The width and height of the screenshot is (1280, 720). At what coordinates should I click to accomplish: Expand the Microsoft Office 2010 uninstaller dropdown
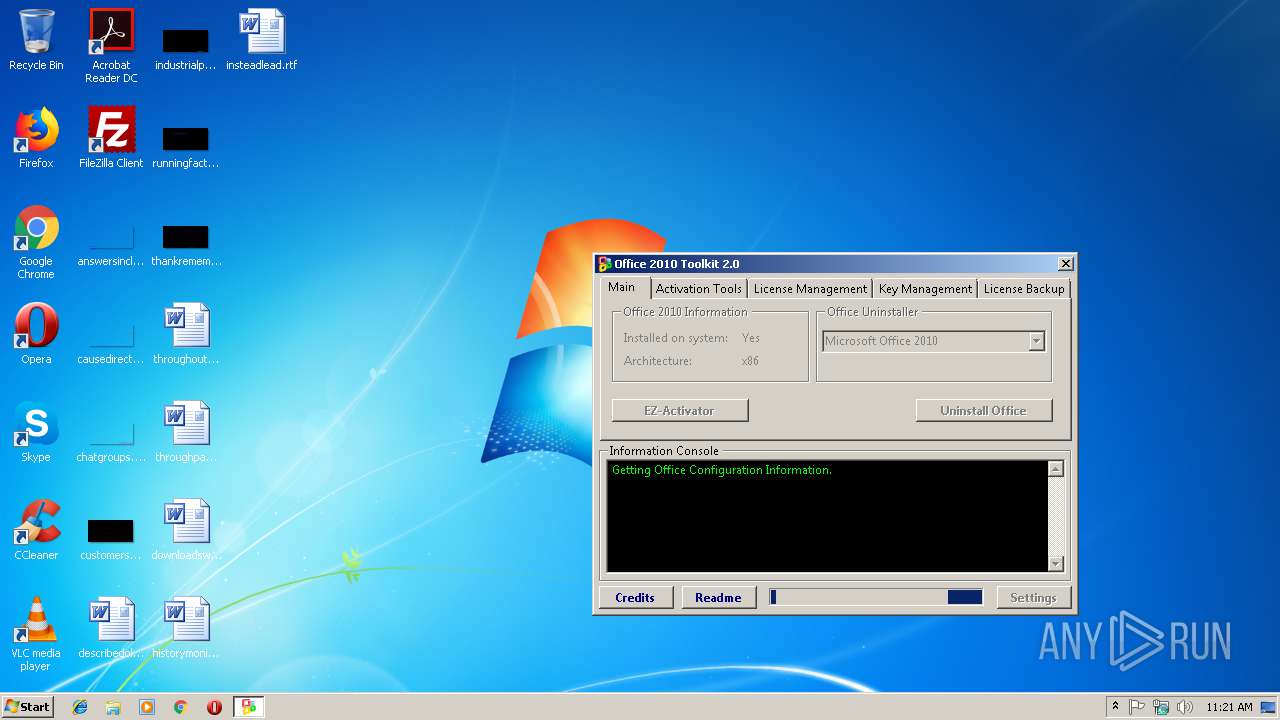pos(1036,341)
